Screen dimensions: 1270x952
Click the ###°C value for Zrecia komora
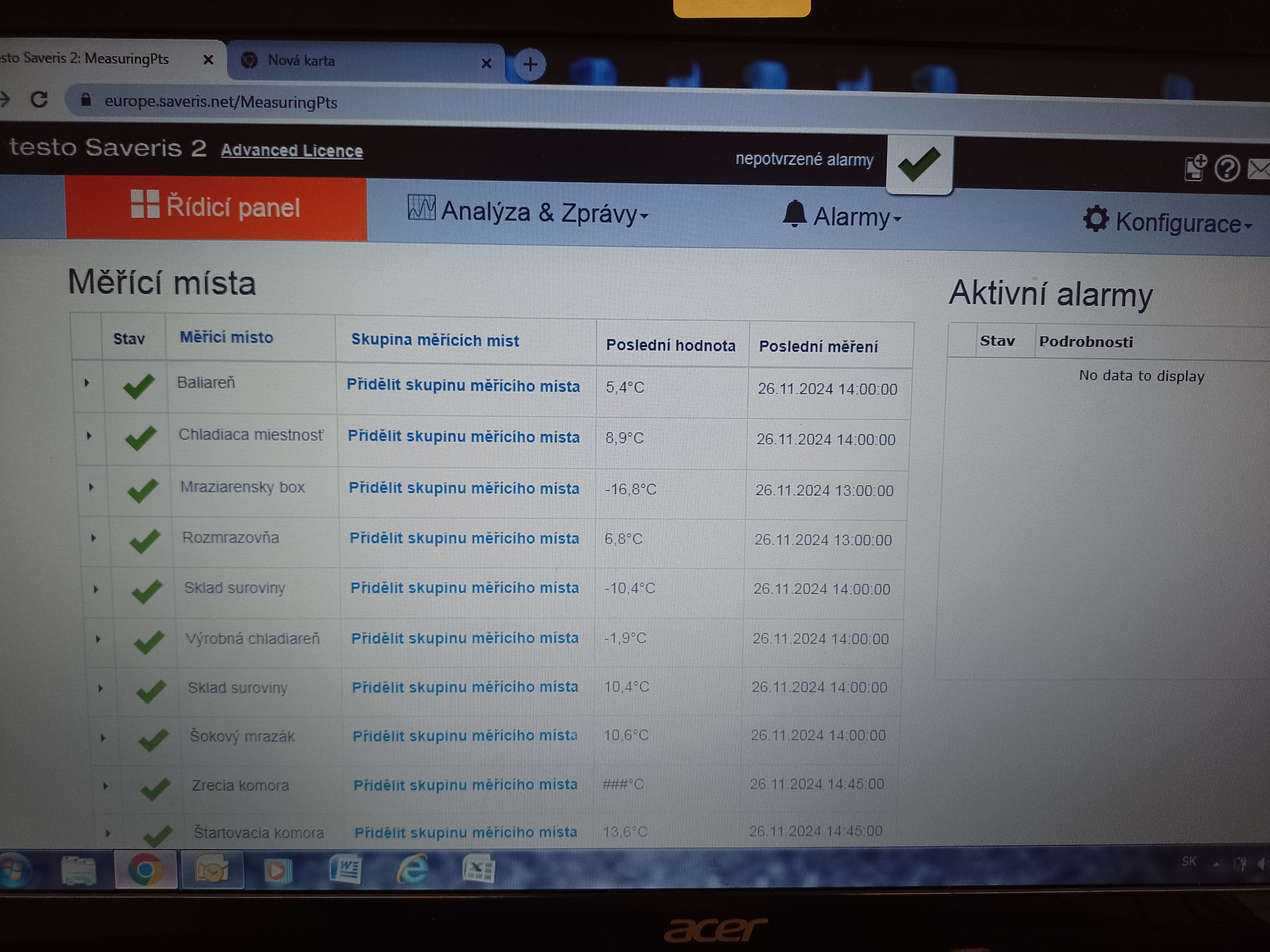point(623,784)
